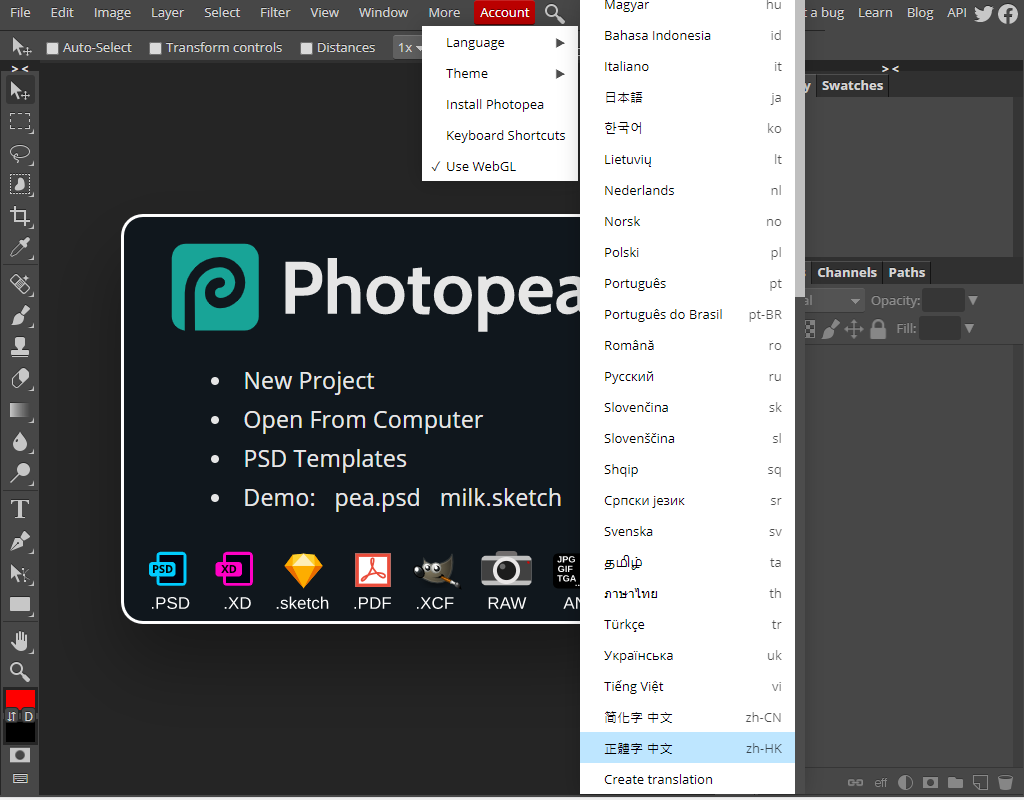Select the Zoom tool in toolbar
1024x800 pixels.
point(20,671)
